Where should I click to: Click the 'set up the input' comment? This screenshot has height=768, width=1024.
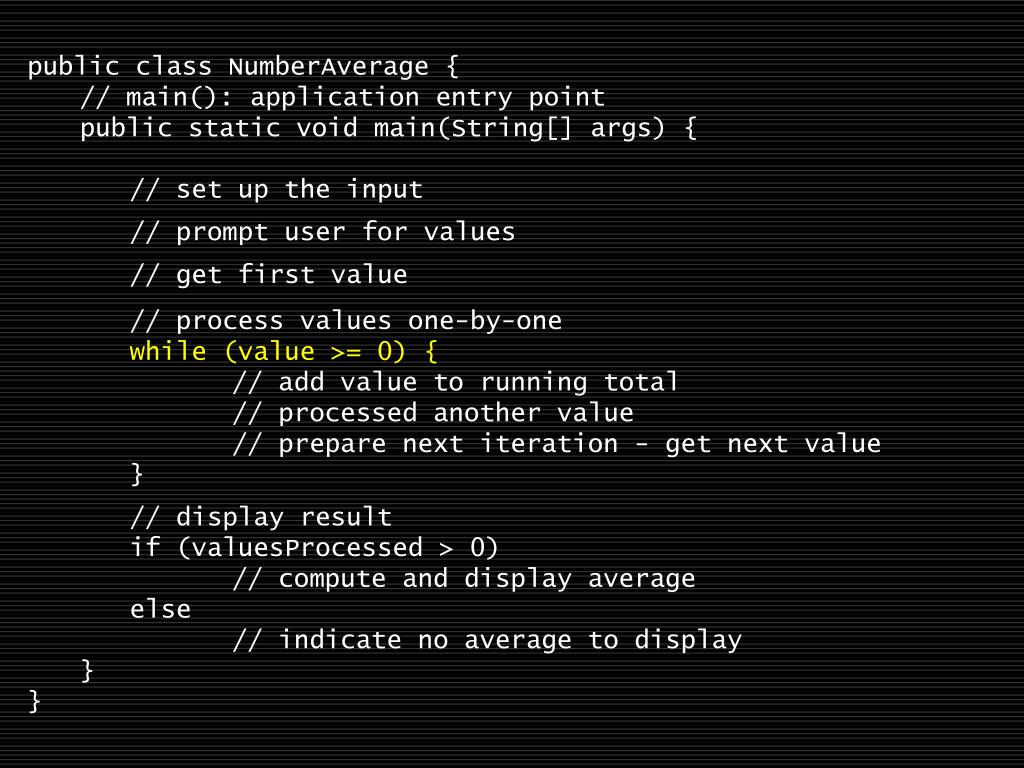click(277, 189)
